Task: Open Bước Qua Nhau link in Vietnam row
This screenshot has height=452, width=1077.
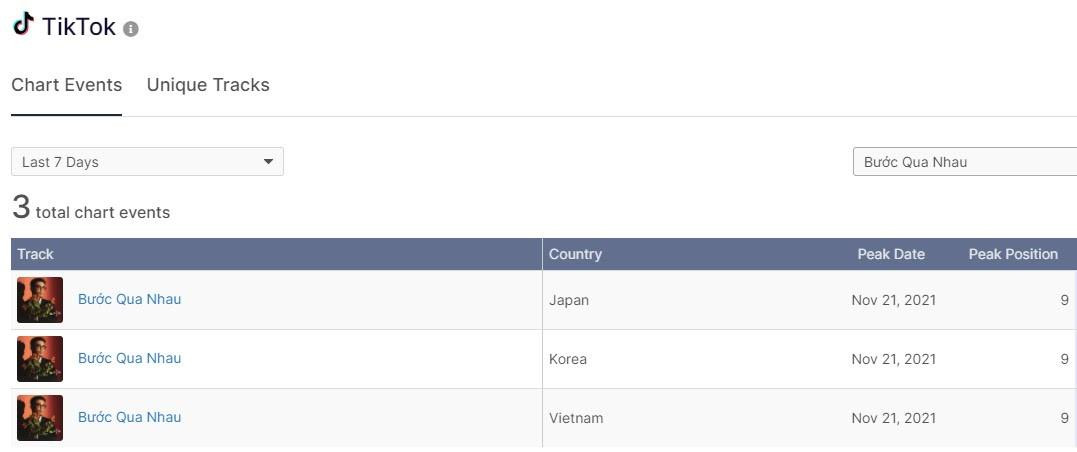Action: [130, 417]
